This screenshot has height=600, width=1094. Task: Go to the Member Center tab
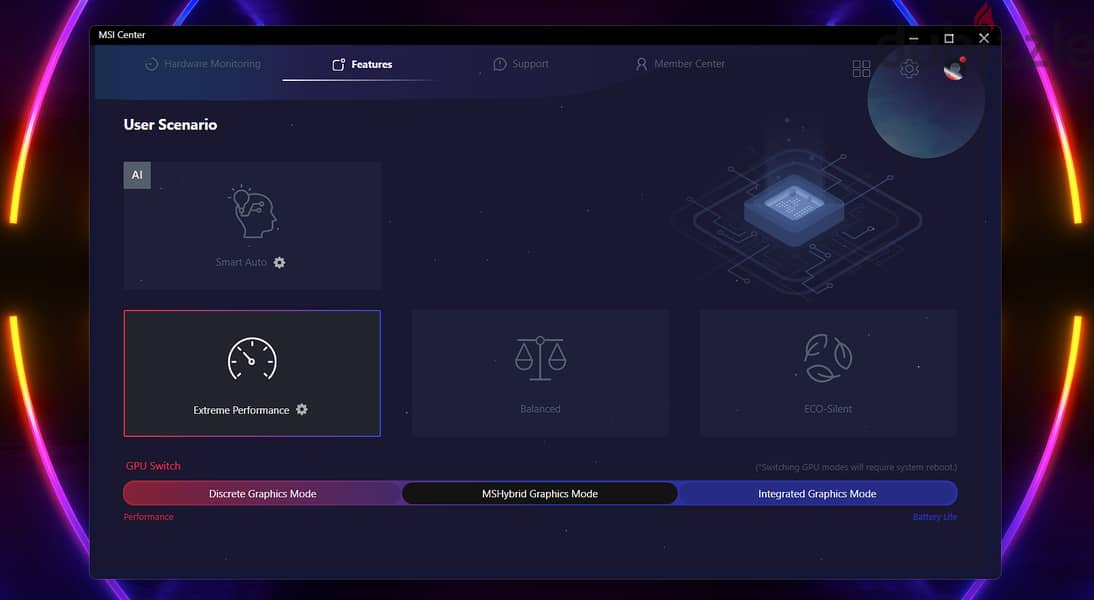click(x=680, y=63)
